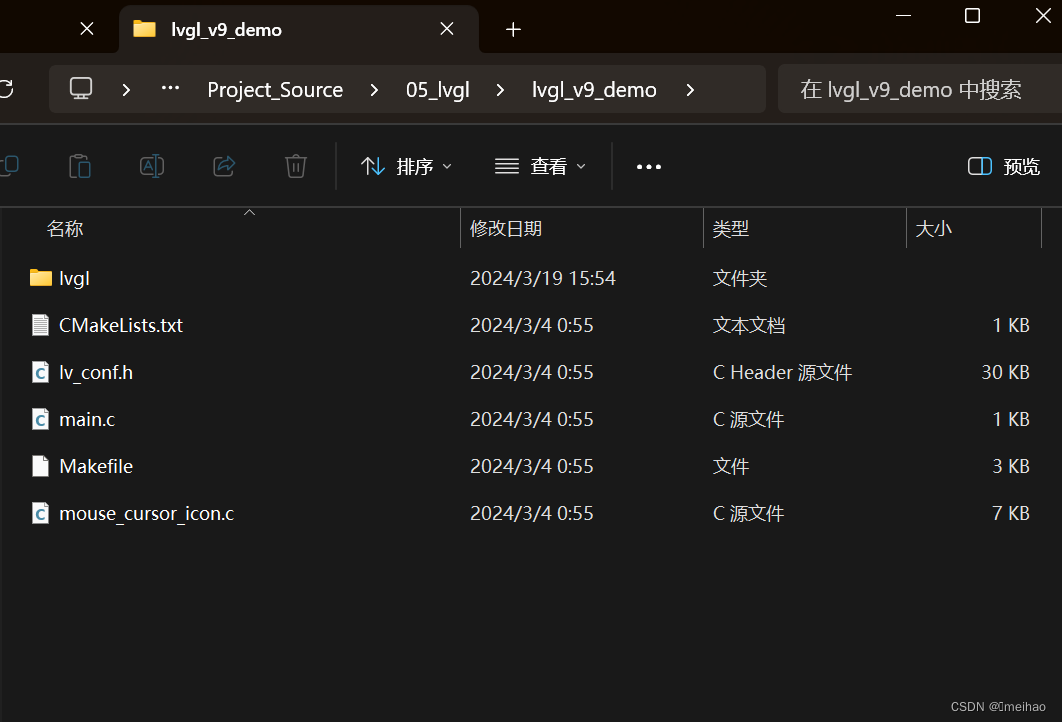Click the 3 KB size cell

pyautogui.click(x=1011, y=466)
